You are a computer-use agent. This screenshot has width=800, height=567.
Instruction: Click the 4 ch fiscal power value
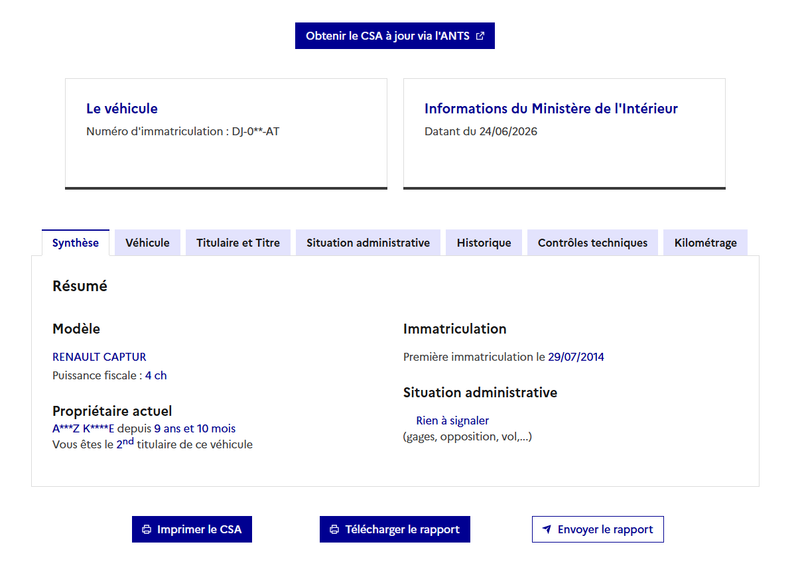point(156,376)
